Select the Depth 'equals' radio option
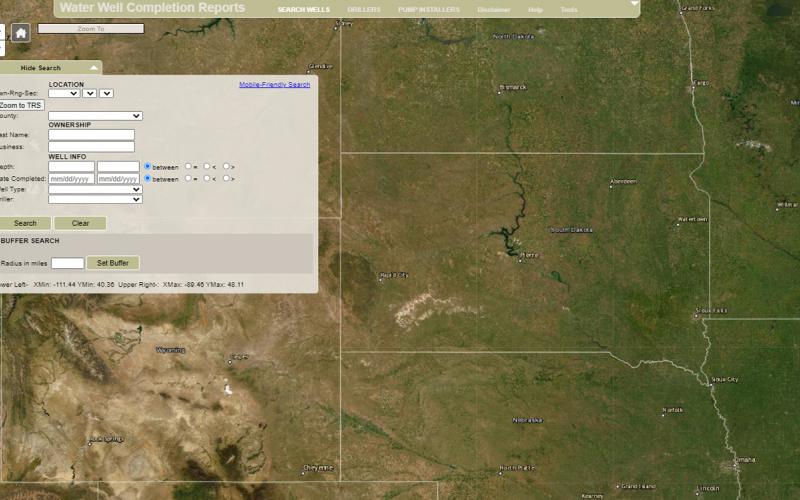This screenshot has height=500, width=800. click(x=189, y=167)
